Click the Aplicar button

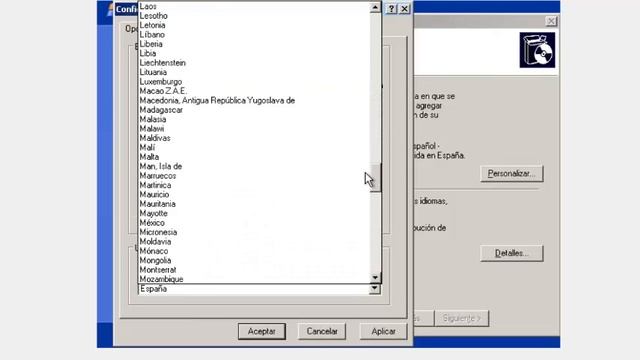383,331
